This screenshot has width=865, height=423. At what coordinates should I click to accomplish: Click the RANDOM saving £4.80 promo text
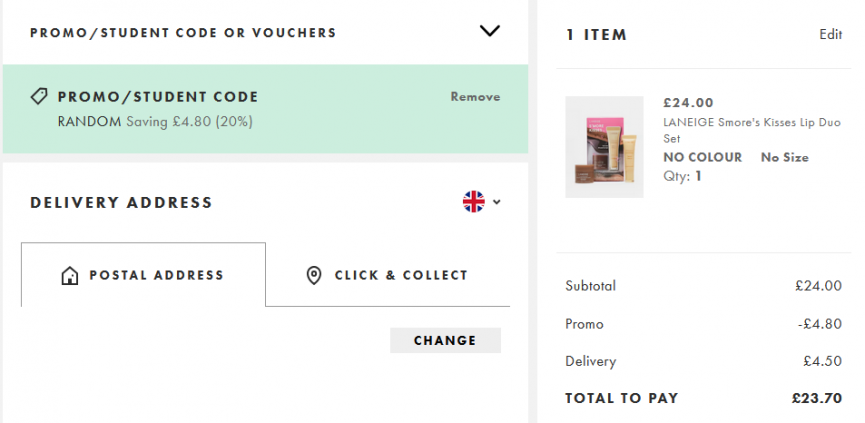(x=155, y=121)
